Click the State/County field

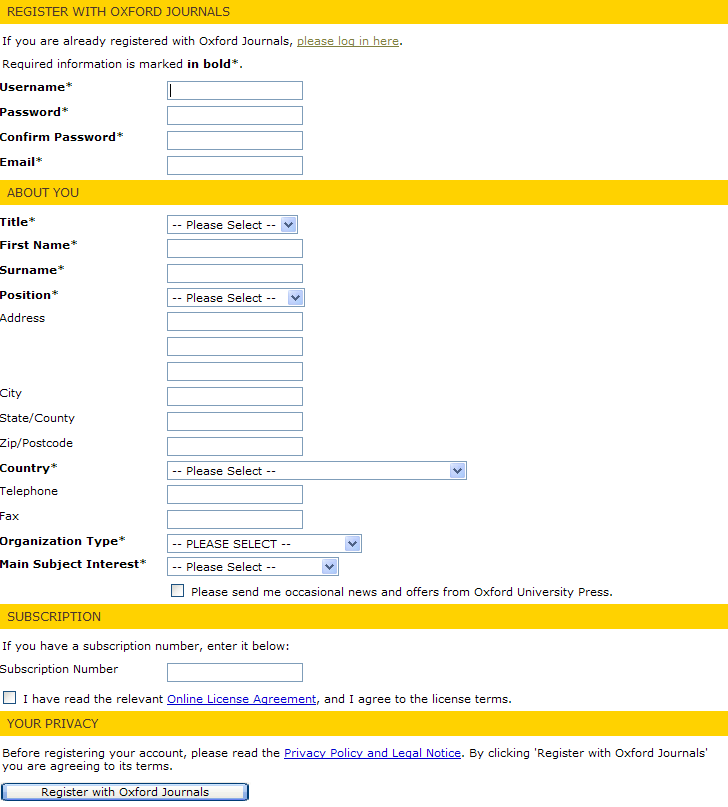pyautogui.click(x=235, y=422)
